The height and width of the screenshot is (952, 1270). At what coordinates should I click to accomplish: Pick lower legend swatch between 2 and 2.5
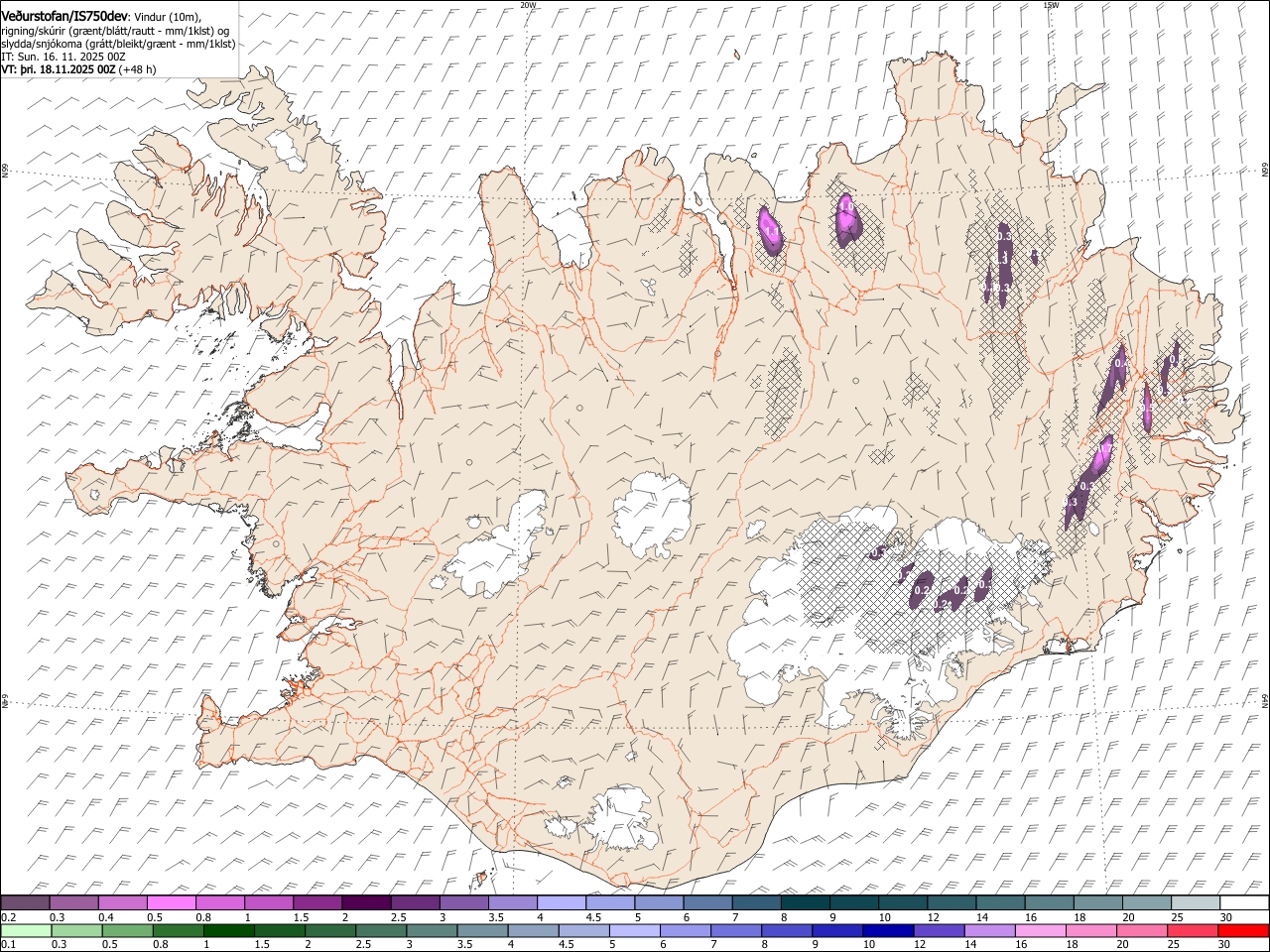[x=330, y=930]
